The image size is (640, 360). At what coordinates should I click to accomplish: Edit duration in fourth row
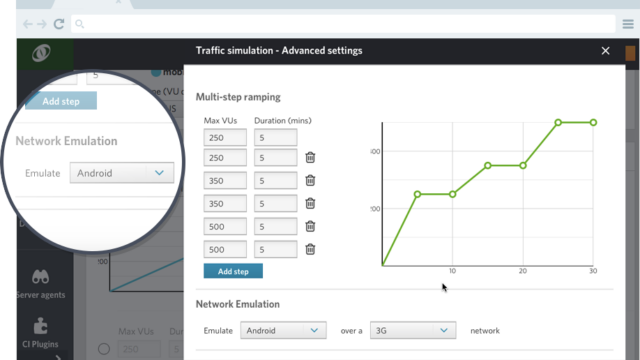276,203
